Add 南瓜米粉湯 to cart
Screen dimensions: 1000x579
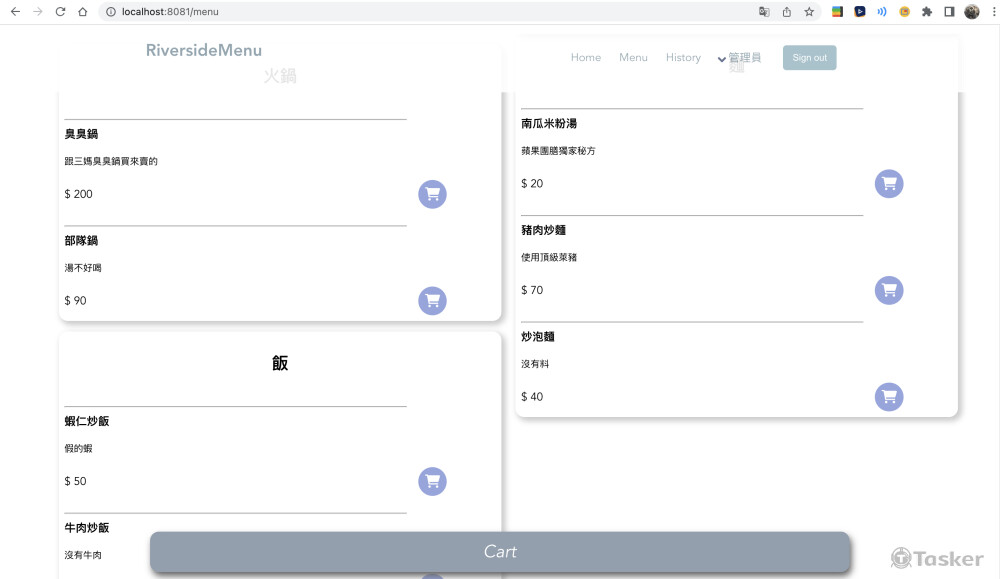889,184
